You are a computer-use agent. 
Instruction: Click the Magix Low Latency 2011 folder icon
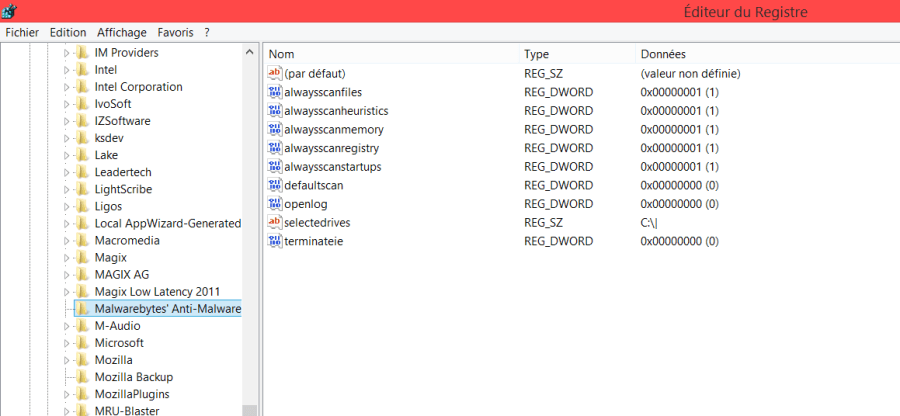[82, 292]
